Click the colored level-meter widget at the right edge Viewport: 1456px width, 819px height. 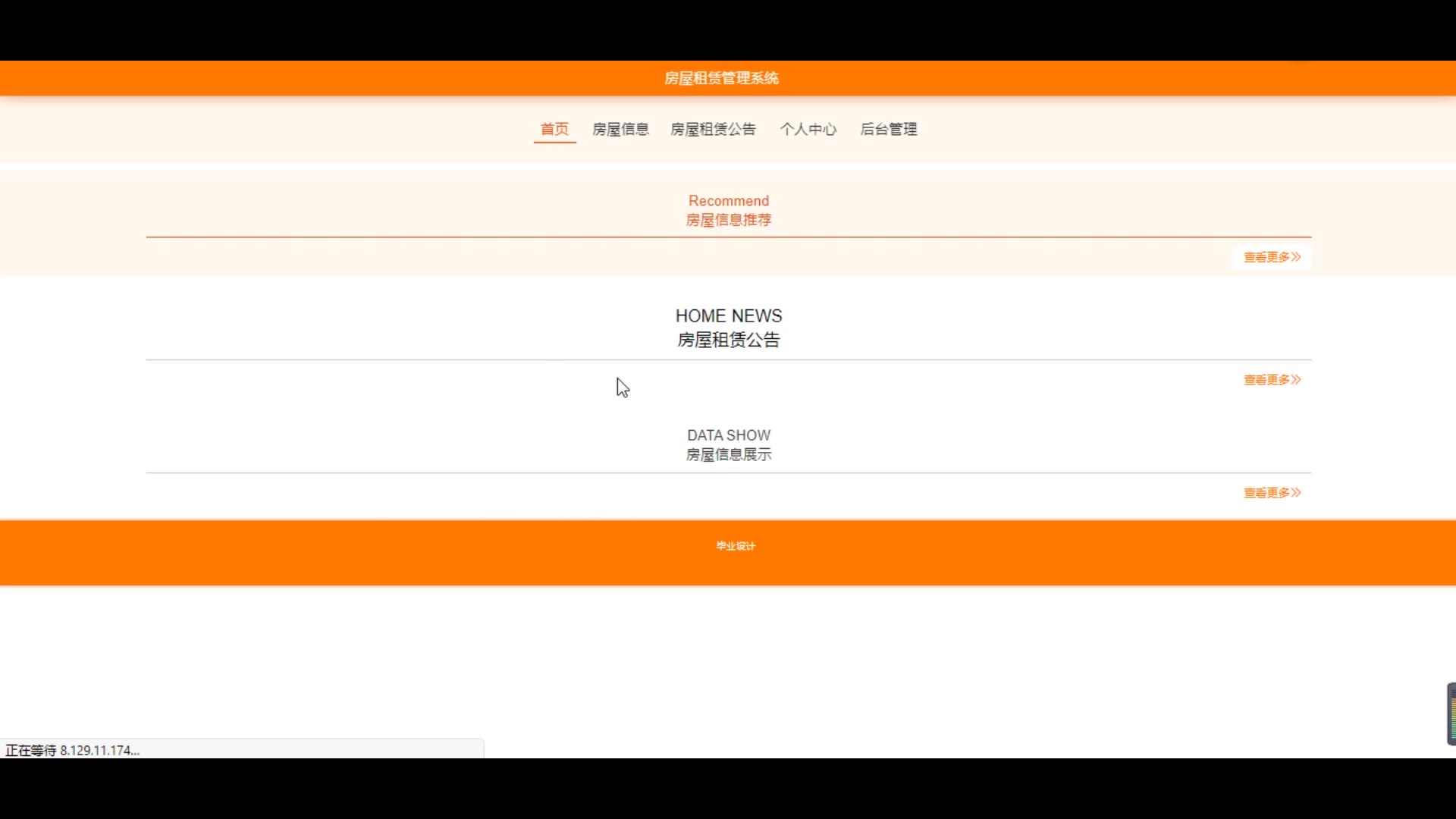tap(1451, 714)
